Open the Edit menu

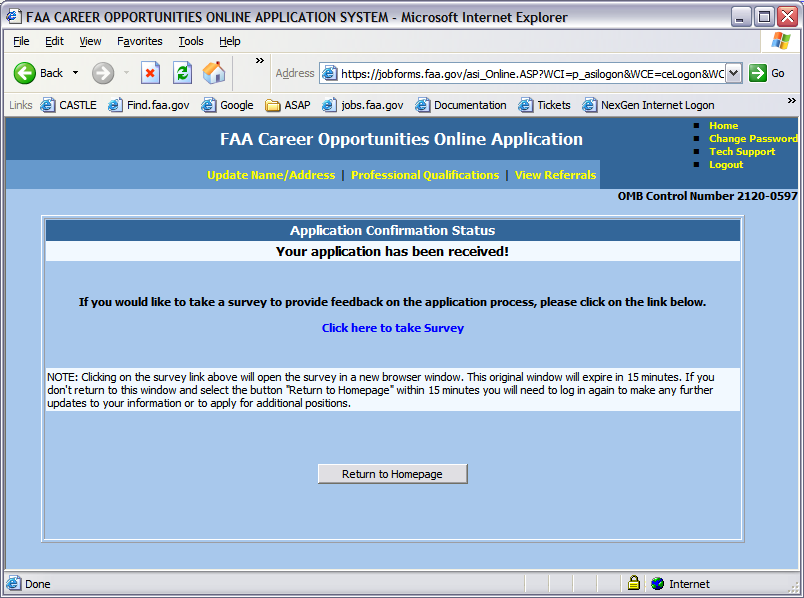point(54,41)
